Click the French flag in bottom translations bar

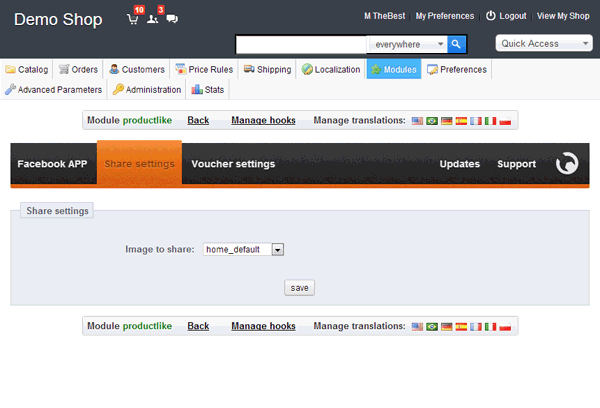476,326
